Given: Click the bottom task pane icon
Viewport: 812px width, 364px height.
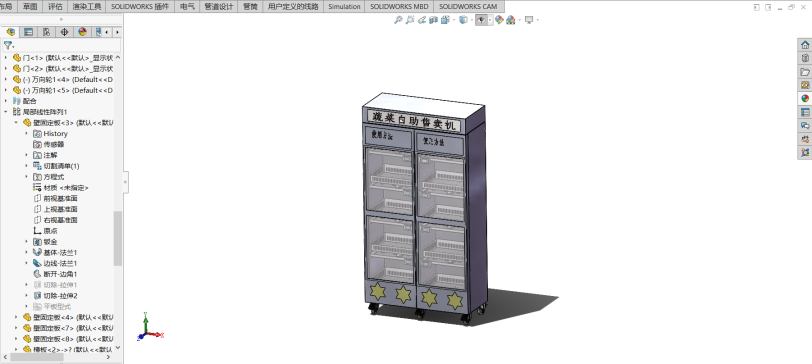Looking at the screenshot, I should click(x=805, y=152).
